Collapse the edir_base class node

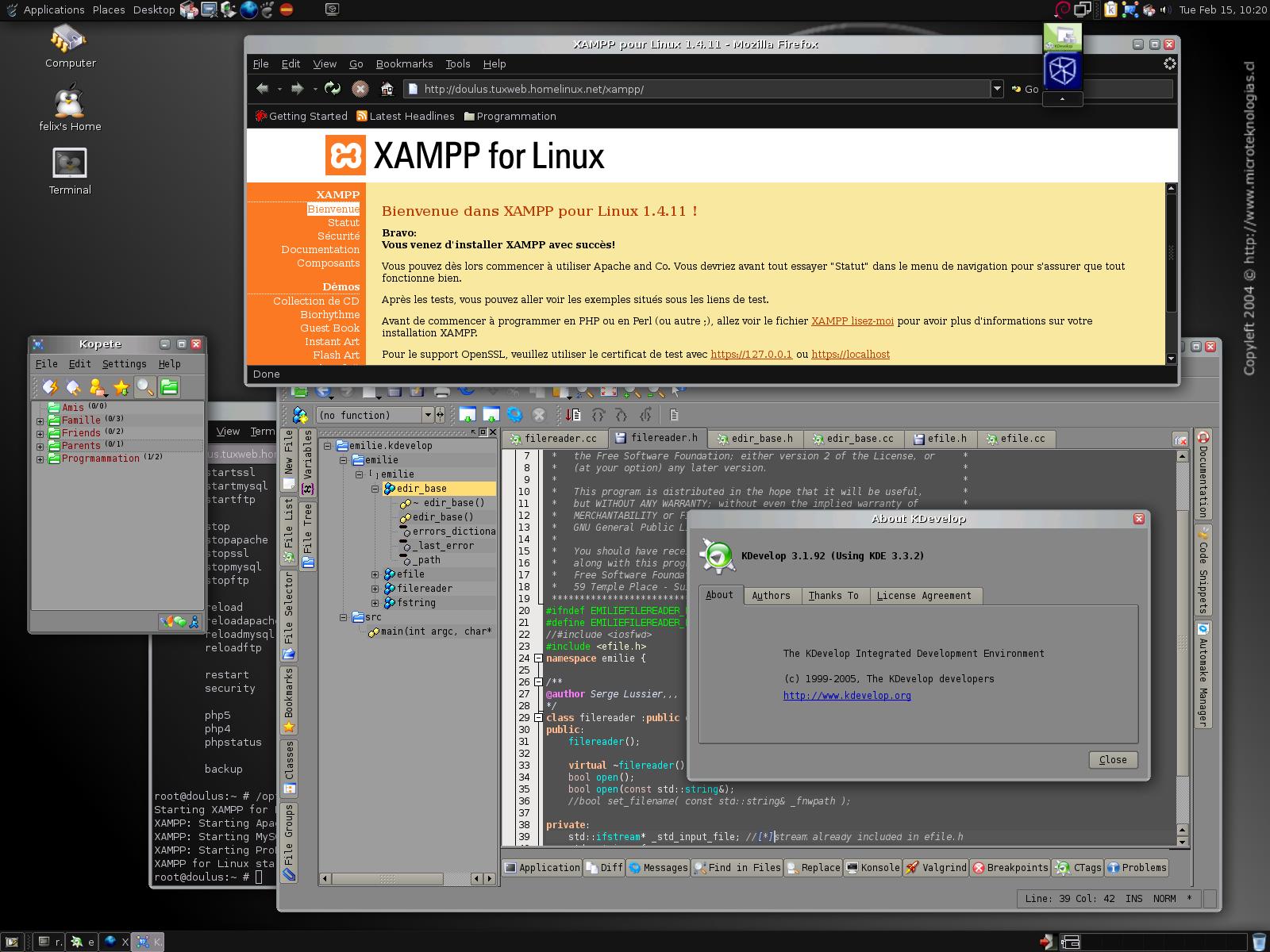[375, 489]
